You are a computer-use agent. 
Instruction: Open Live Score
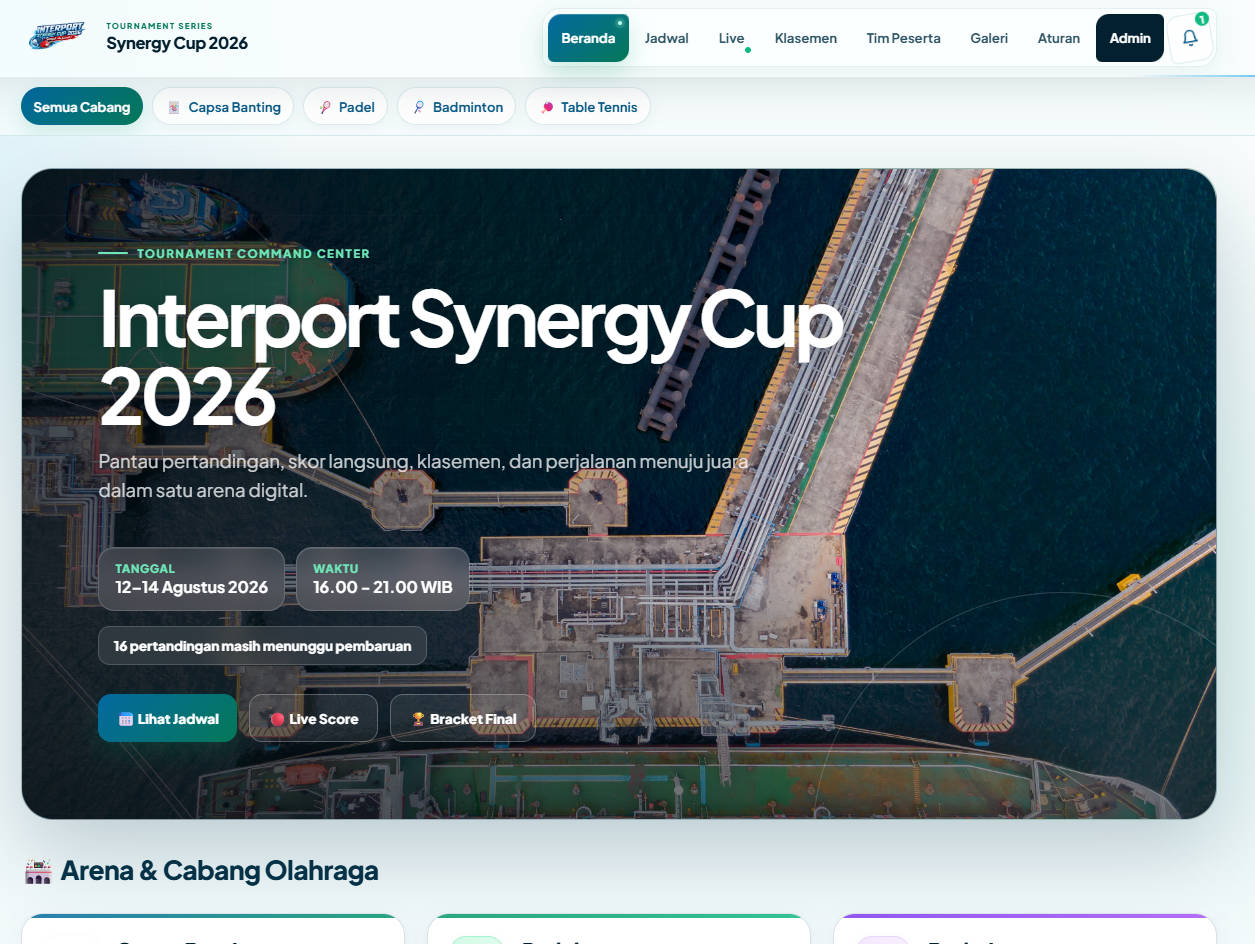click(x=313, y=718)
